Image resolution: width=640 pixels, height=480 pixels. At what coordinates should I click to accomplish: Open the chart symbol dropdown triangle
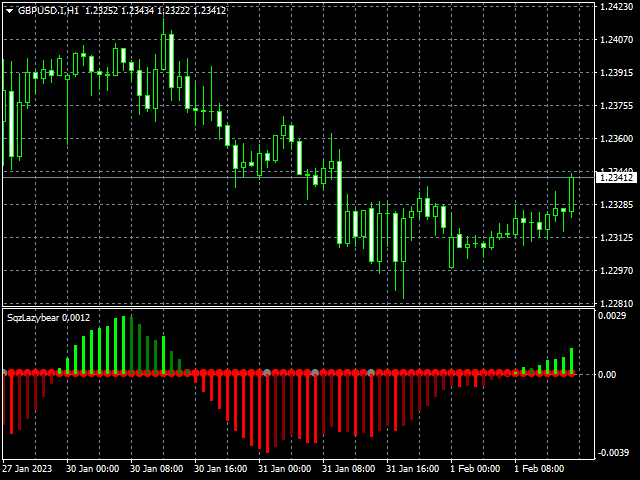pos(9,11)
